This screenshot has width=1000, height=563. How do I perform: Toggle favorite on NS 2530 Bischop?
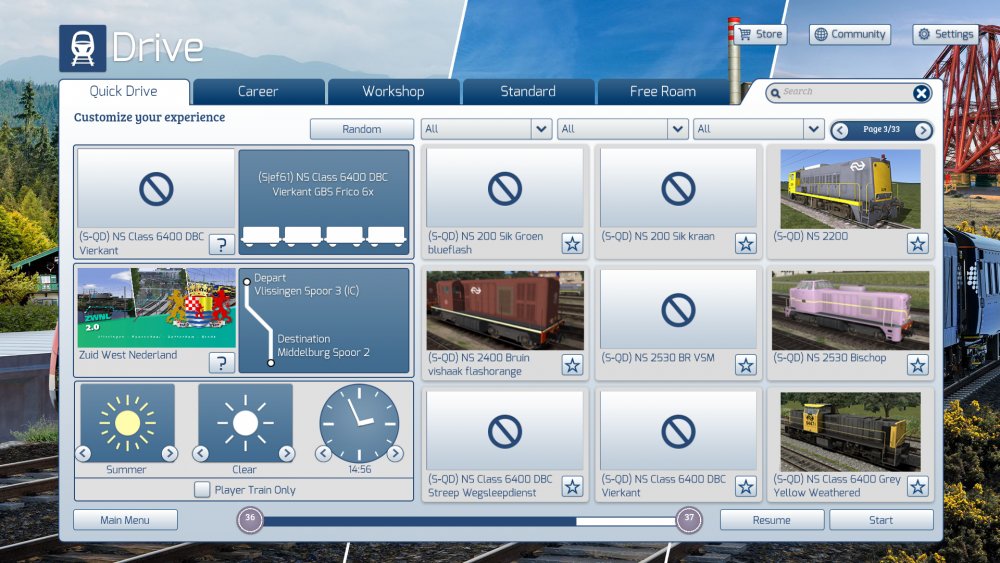pyautogui.click(x=918, y=365)
